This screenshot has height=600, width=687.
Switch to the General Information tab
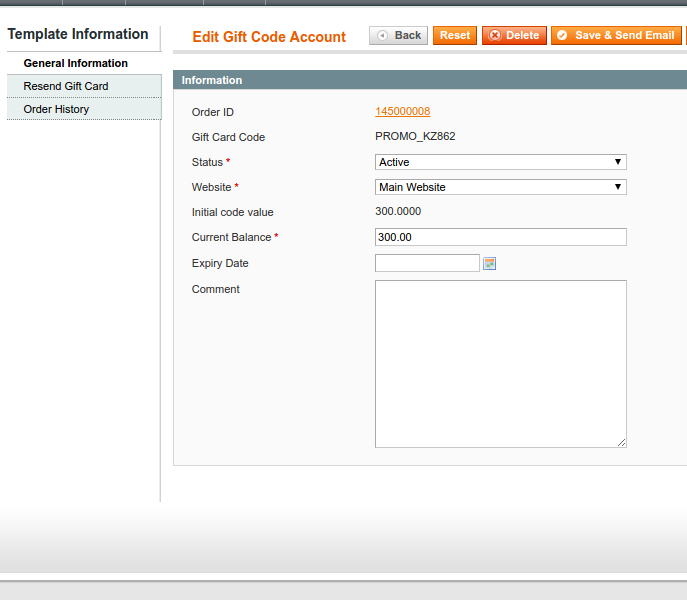(76, 63)
